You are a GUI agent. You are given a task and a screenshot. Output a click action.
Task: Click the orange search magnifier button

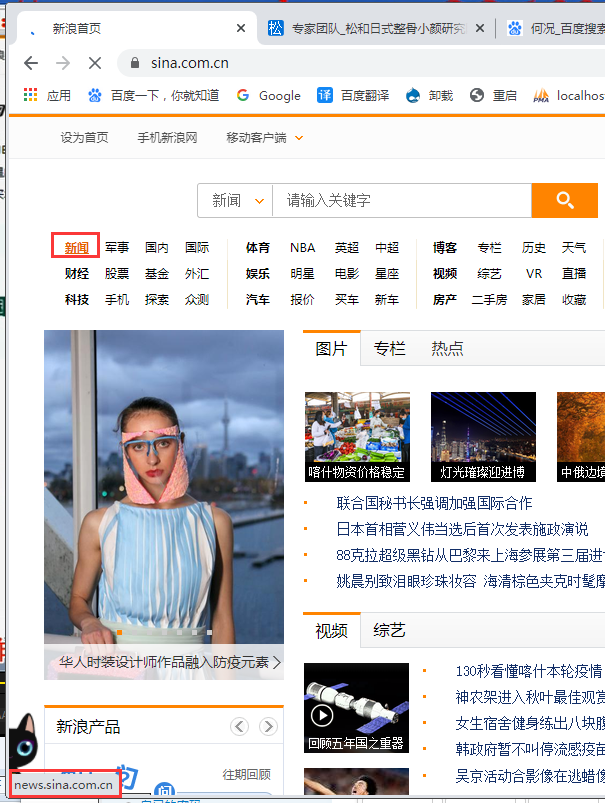[x=565, y=200]
